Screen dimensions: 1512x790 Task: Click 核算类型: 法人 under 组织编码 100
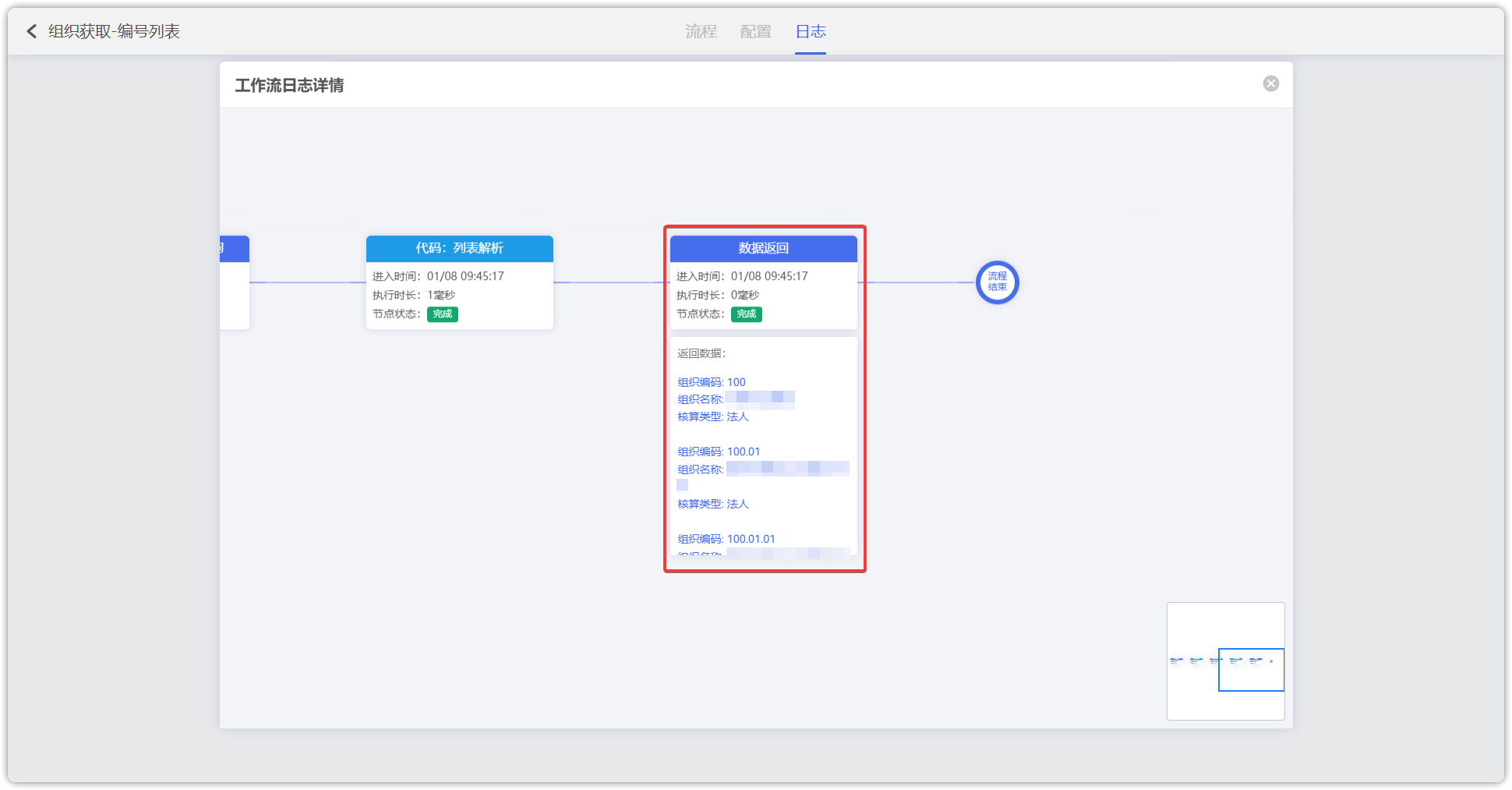713,416
